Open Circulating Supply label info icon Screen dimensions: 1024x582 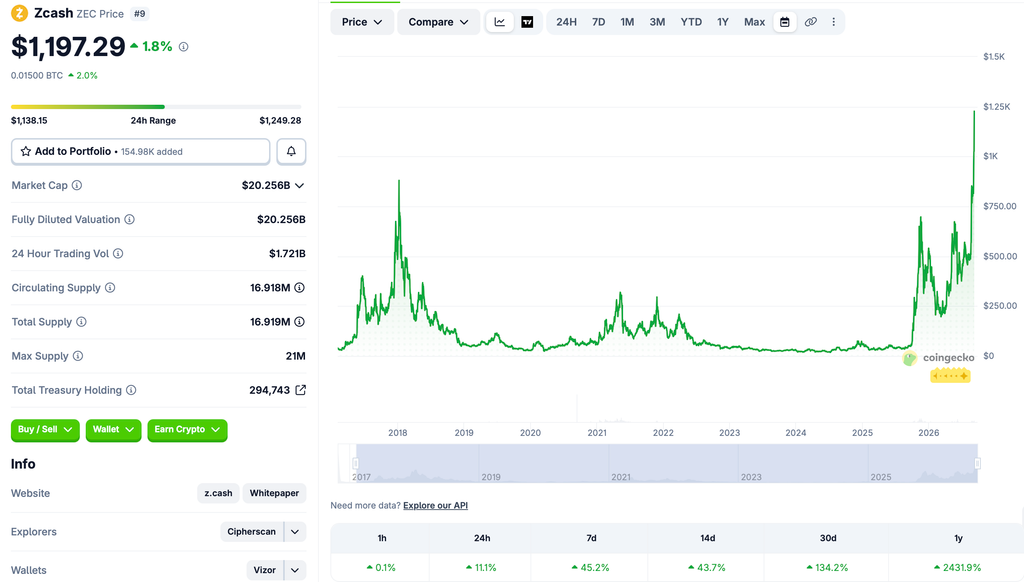tap(110, 287)
